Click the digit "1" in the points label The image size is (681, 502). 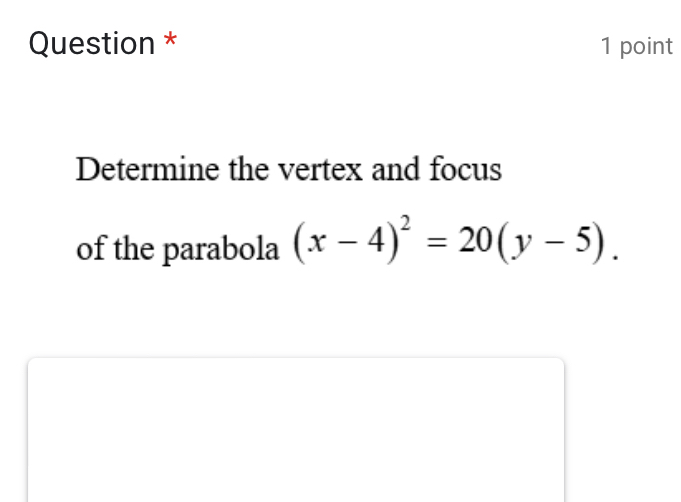pos(606,46)
